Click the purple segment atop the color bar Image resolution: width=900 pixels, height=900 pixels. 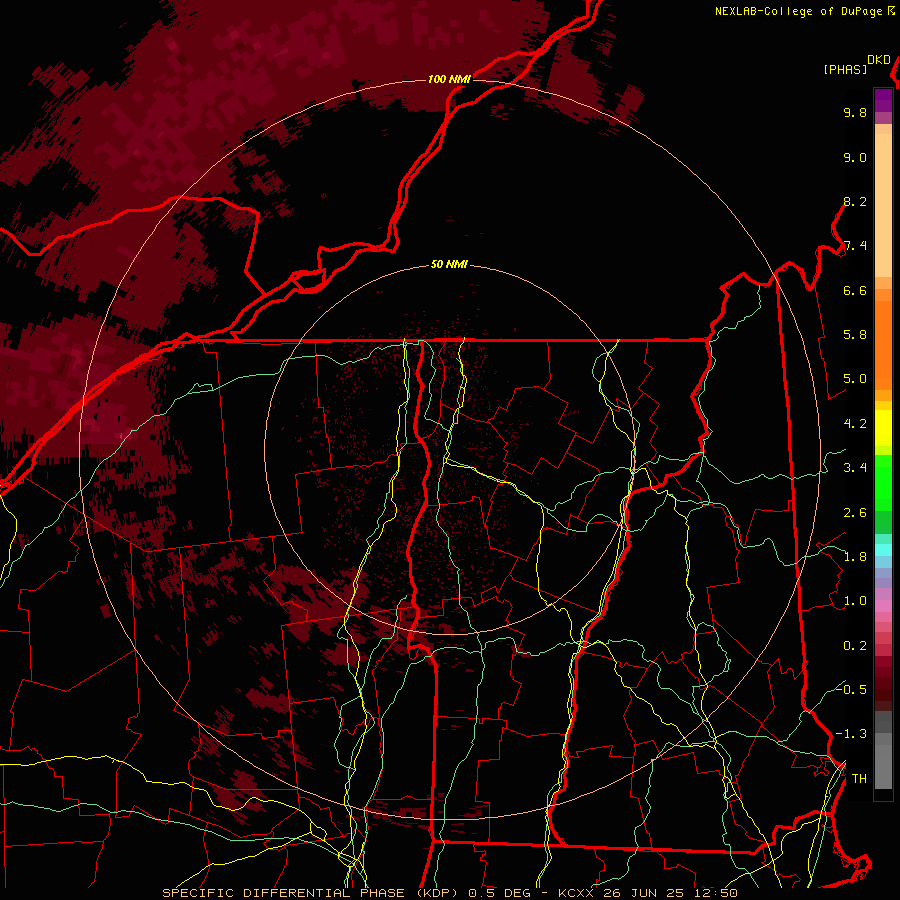[x=883, y=100]
